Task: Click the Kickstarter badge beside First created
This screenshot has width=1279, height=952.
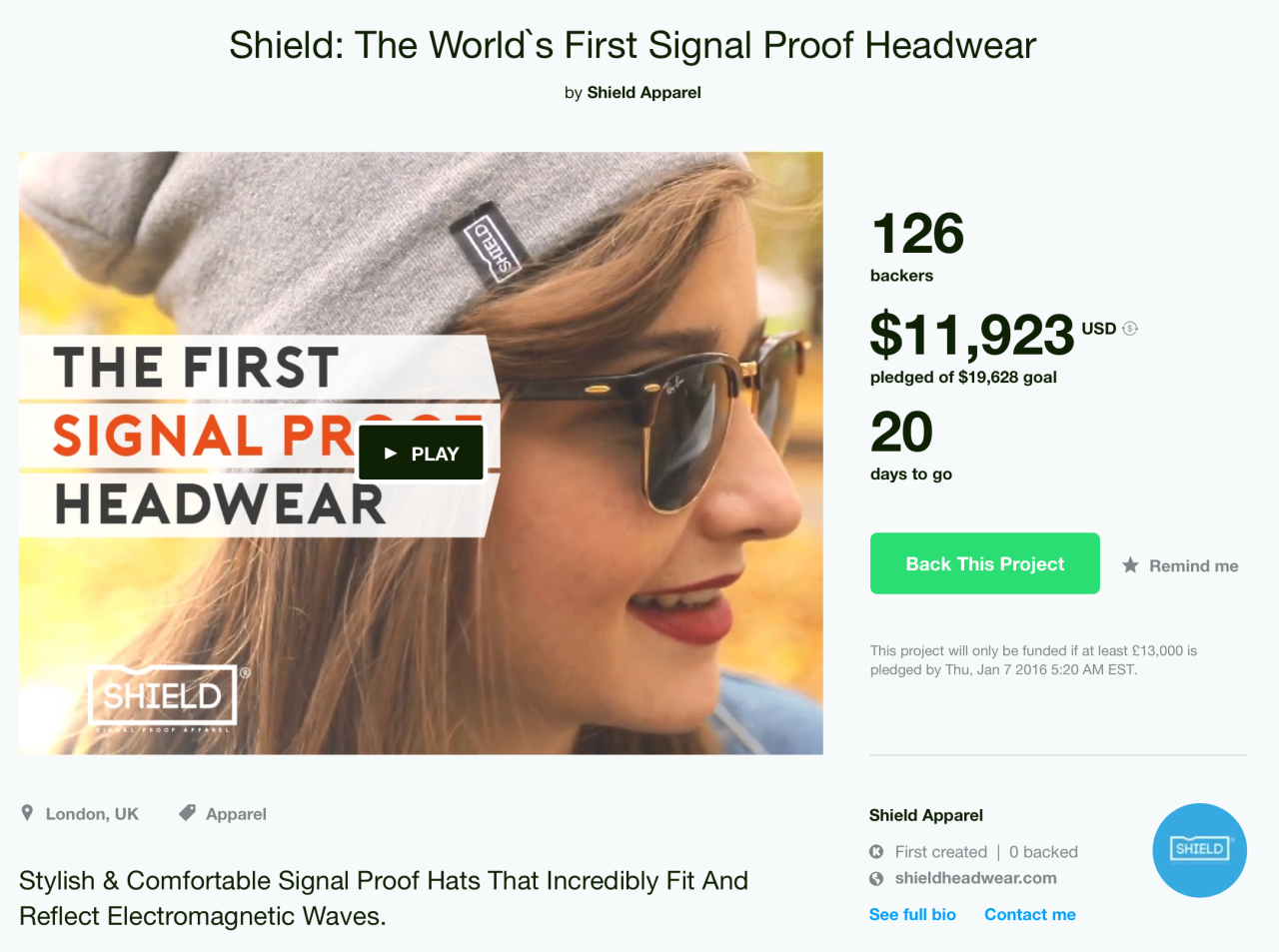Action: pyautogui.click(x=876, y=852)
